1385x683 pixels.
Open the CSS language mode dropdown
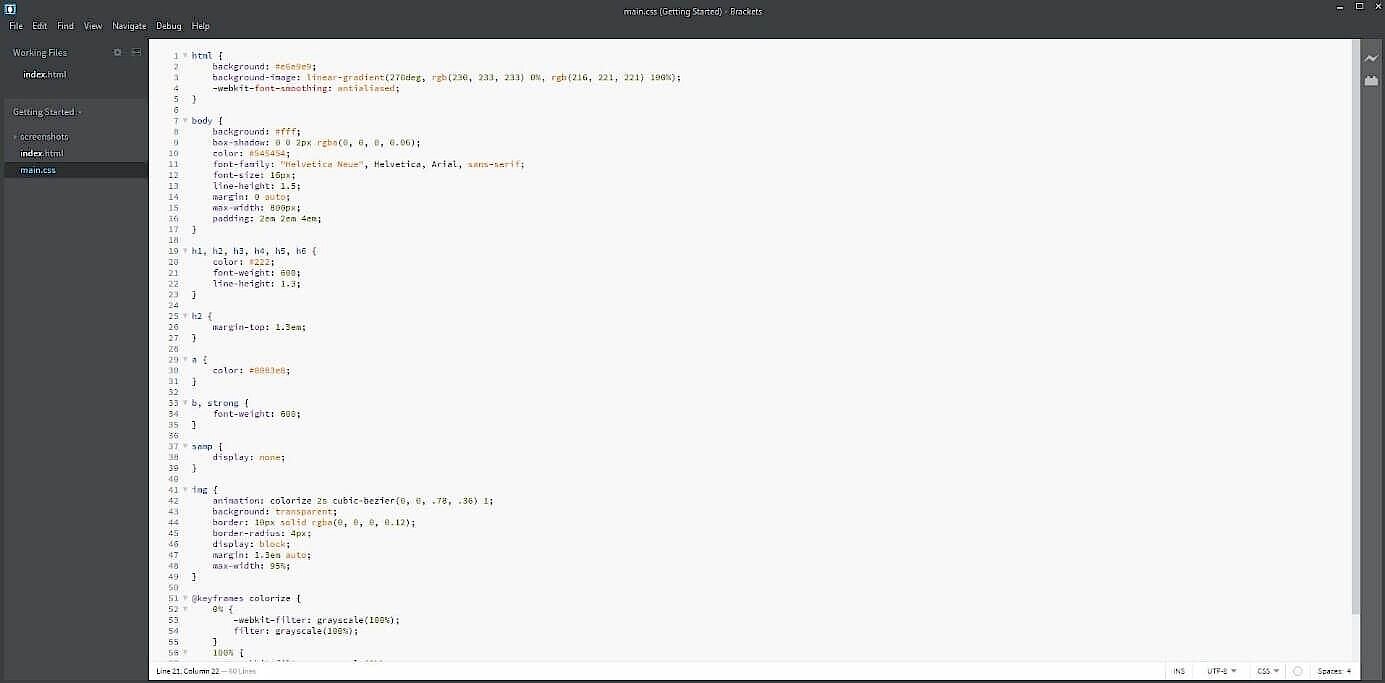(x=1266, y=671)
